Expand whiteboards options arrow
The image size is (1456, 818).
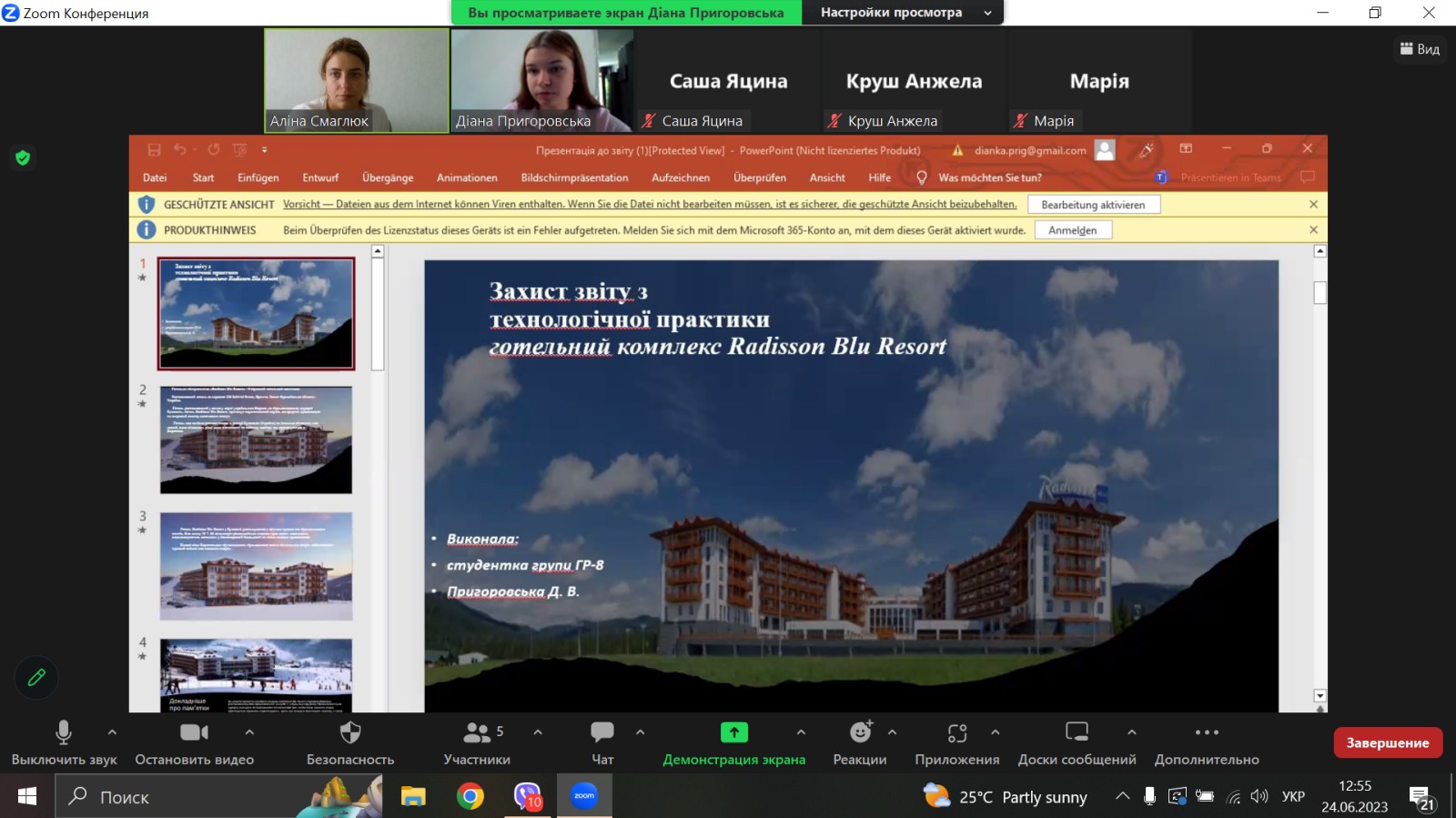click(1131, 732)
